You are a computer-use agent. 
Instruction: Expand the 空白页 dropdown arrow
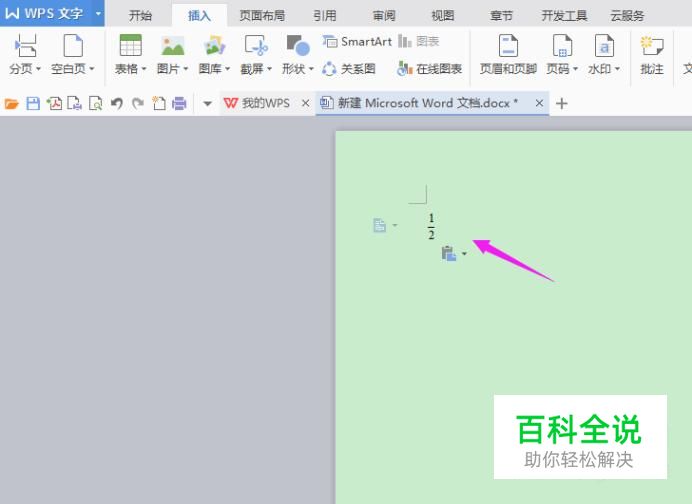(x=92, y=69)
